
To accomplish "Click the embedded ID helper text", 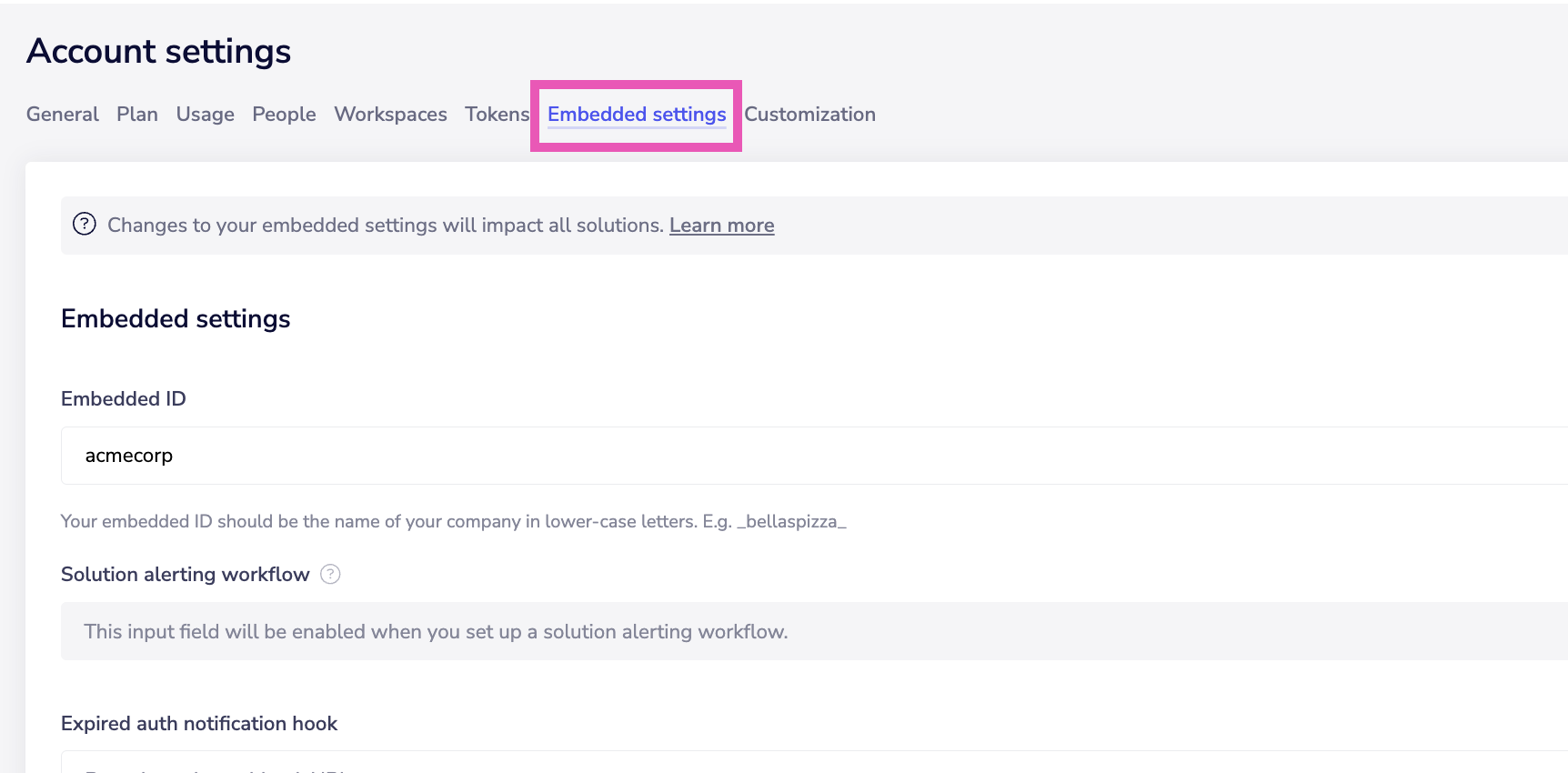I will tap(453, 521).
